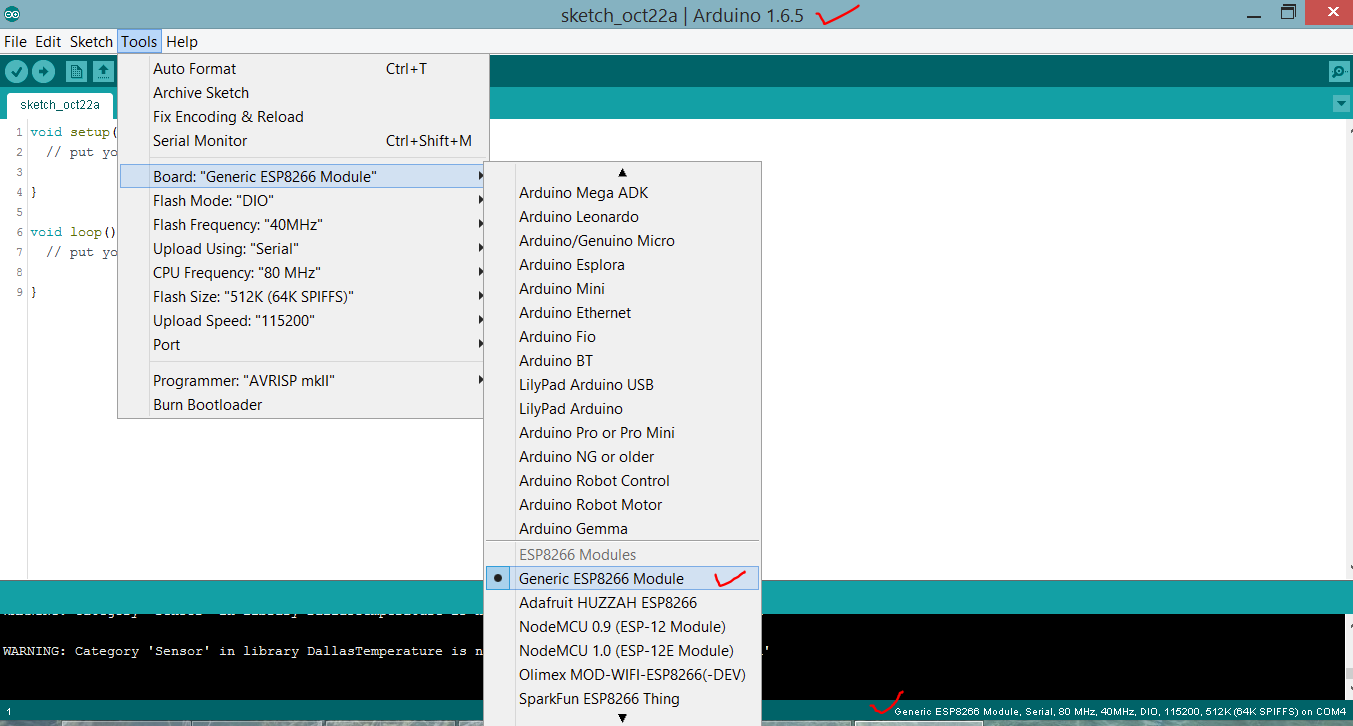Expand the Flash Size submenu
This screenshot has width=1353, height=726.
pyautogui.click(x=303, y=297)
